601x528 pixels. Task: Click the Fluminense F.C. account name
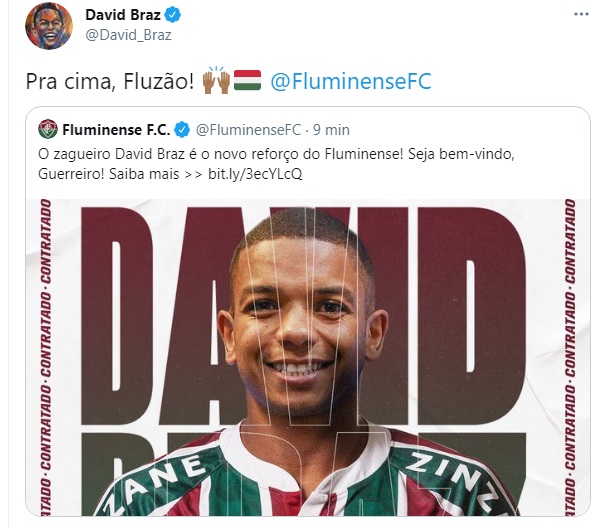click(x=116, y=130)
